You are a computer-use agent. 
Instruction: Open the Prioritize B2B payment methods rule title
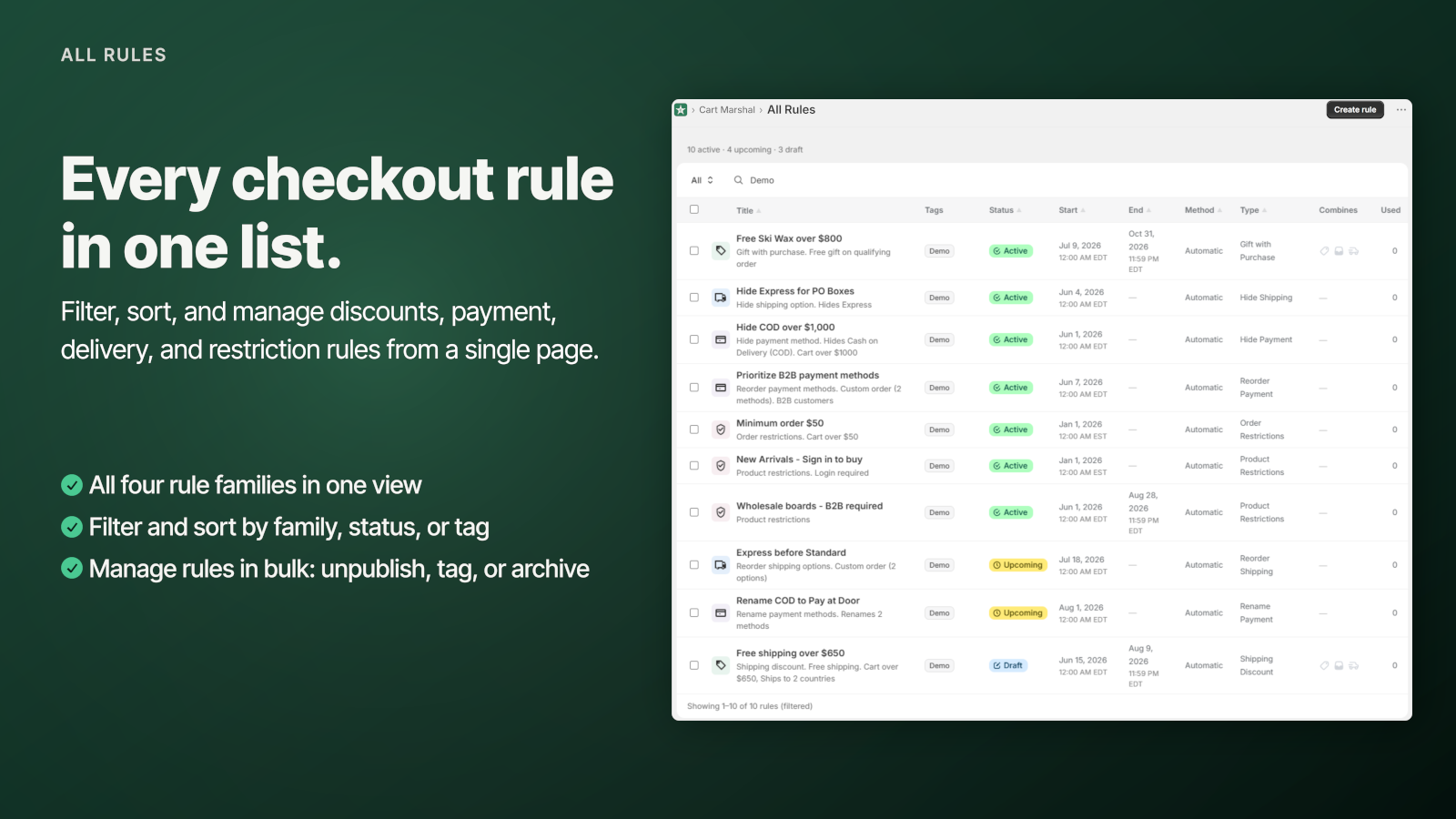[807, 376]
